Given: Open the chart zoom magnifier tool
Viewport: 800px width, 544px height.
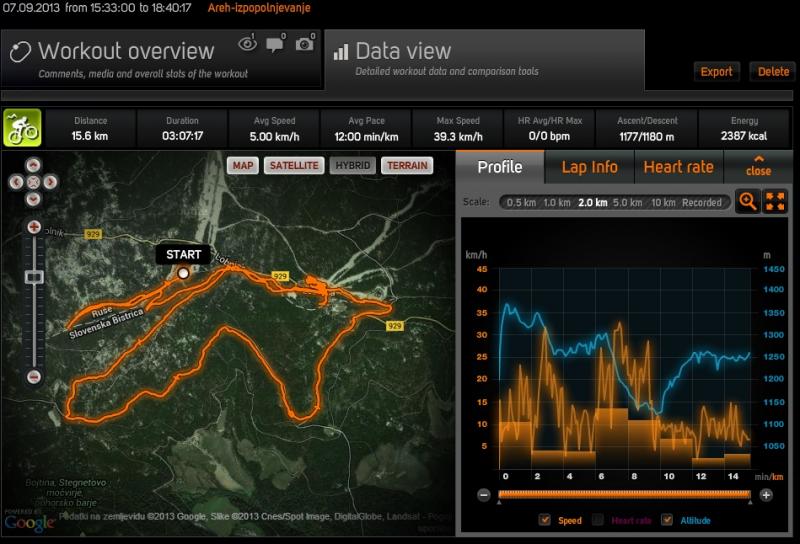Looking at the screenshot, I should coord(747,201).
